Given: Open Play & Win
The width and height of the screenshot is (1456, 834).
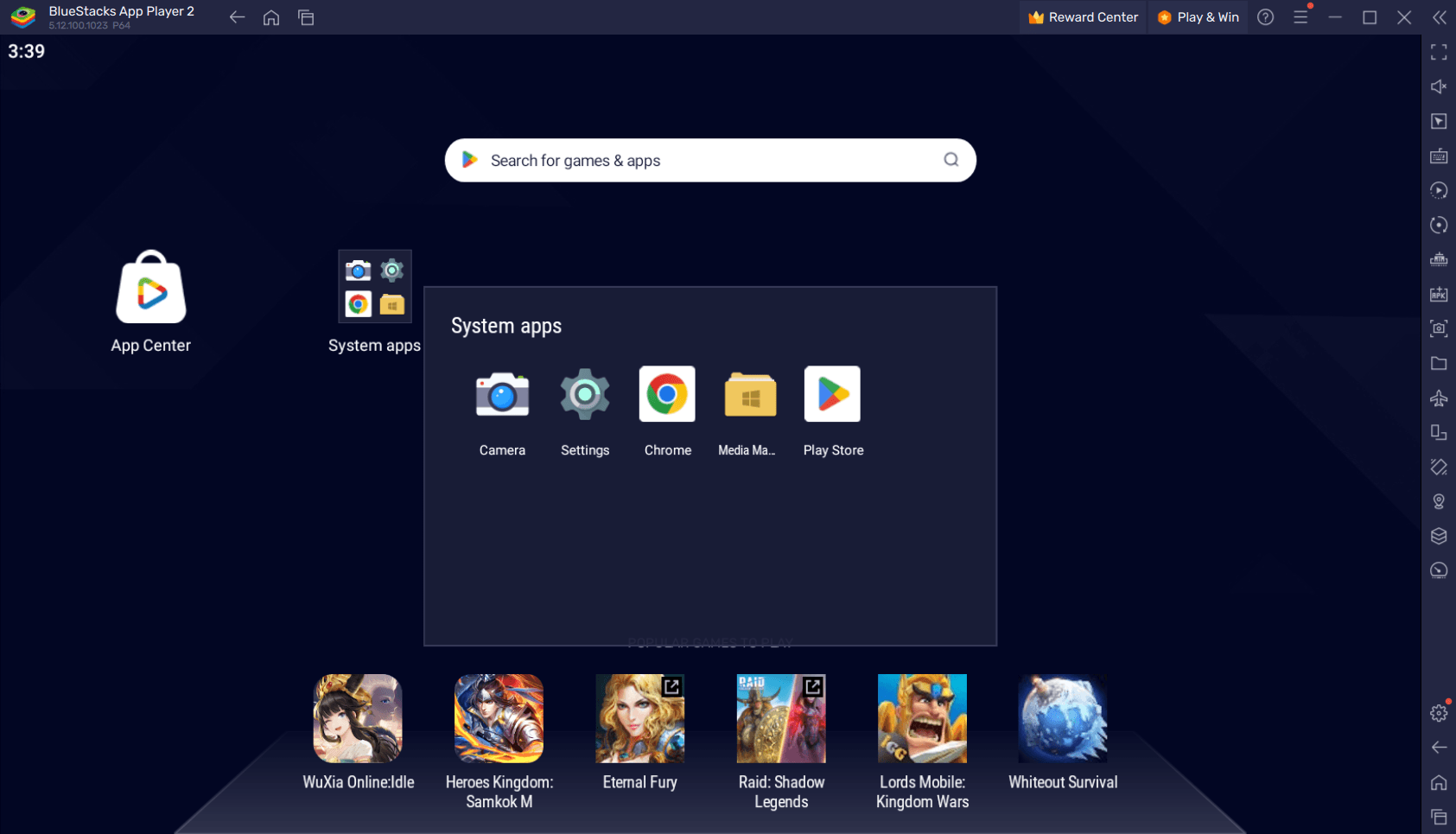Looking at the screenshot, I should pyautogui.click(x=1198, y=17).
